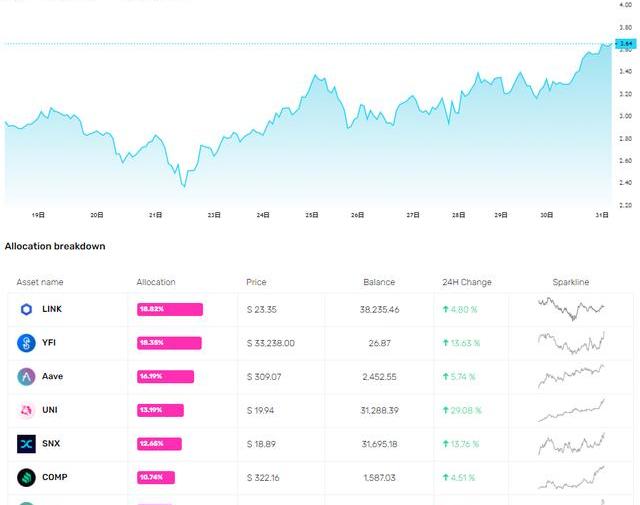The image size is (640, 505).
Task: Click the 3.64 current price label
Action: 626,44
